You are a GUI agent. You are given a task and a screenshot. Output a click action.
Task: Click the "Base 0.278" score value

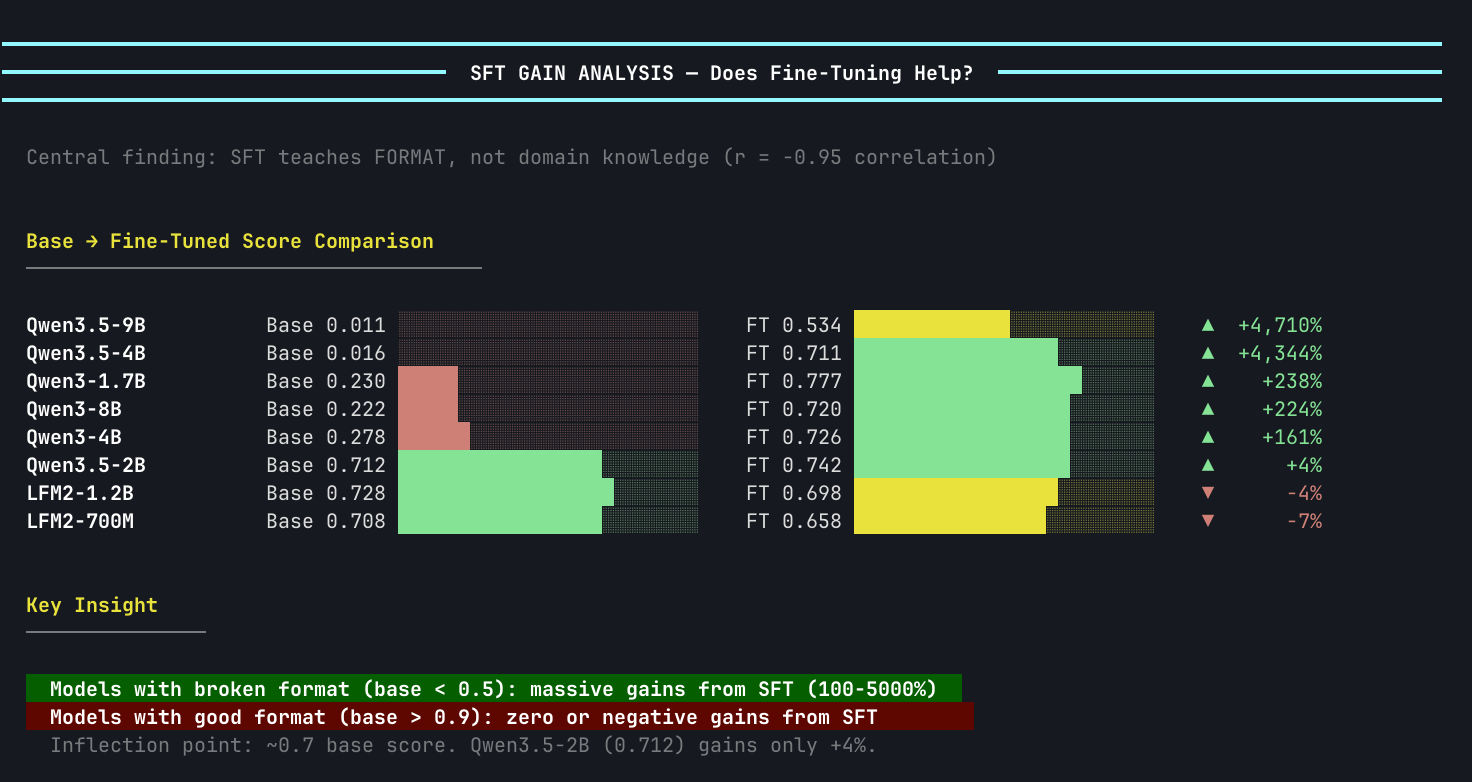(326, 437)
